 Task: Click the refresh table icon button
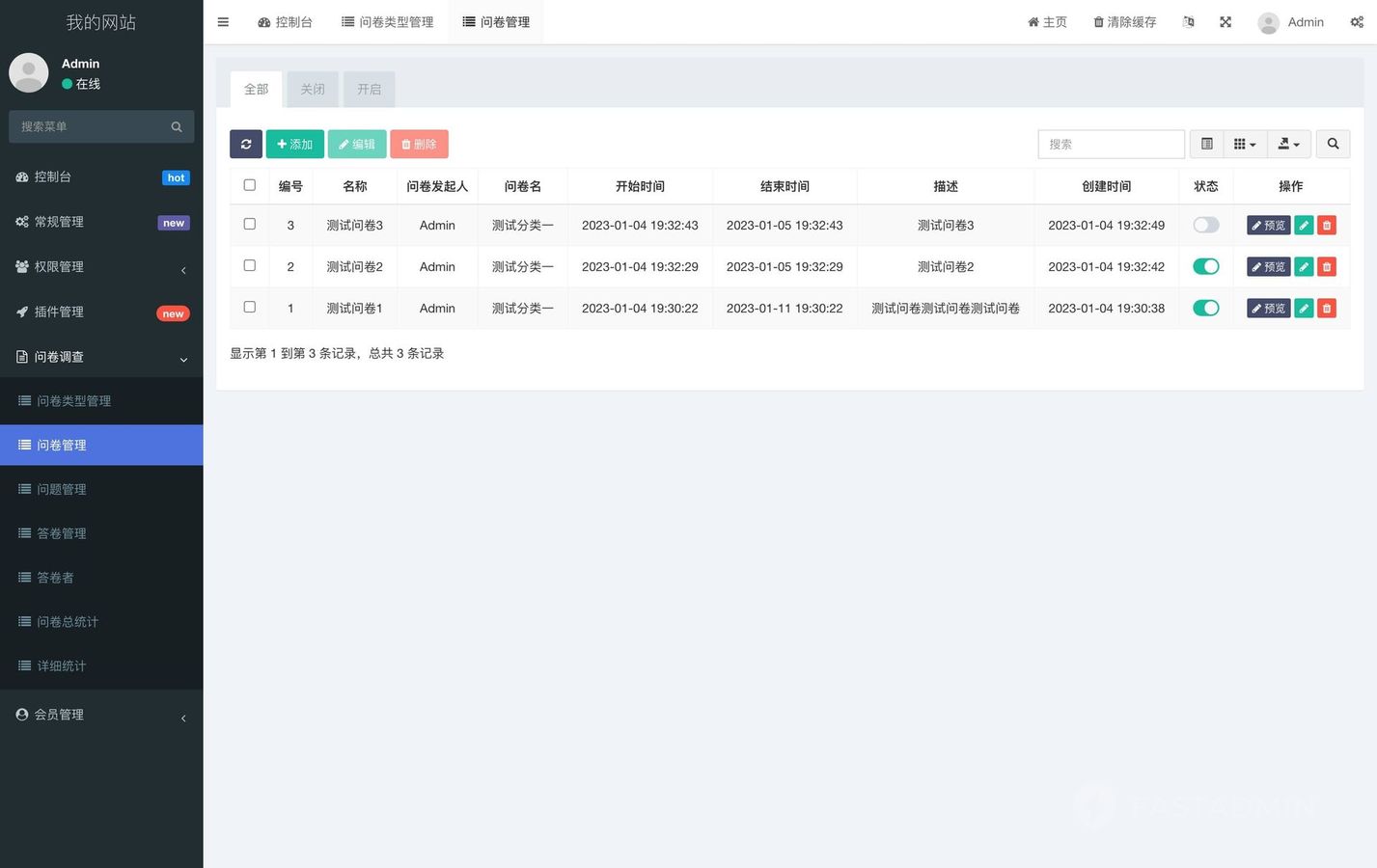pos(246,144)
